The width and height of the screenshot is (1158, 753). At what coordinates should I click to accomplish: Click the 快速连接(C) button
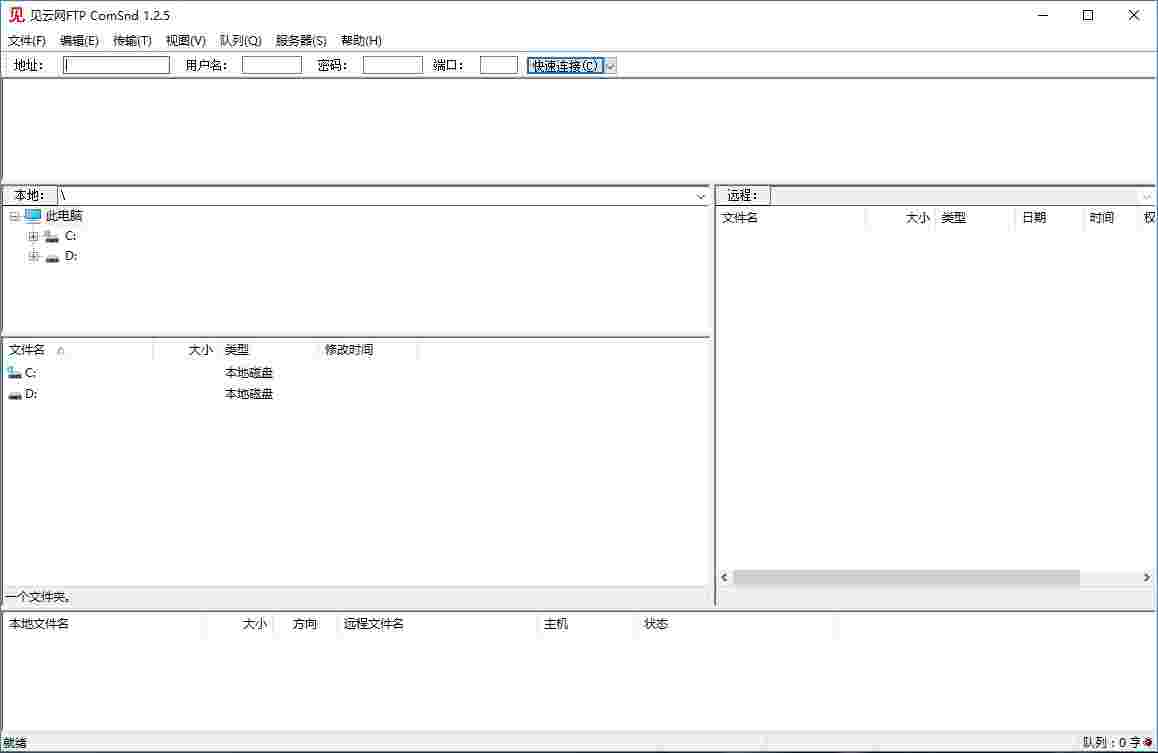click(566, 66)
